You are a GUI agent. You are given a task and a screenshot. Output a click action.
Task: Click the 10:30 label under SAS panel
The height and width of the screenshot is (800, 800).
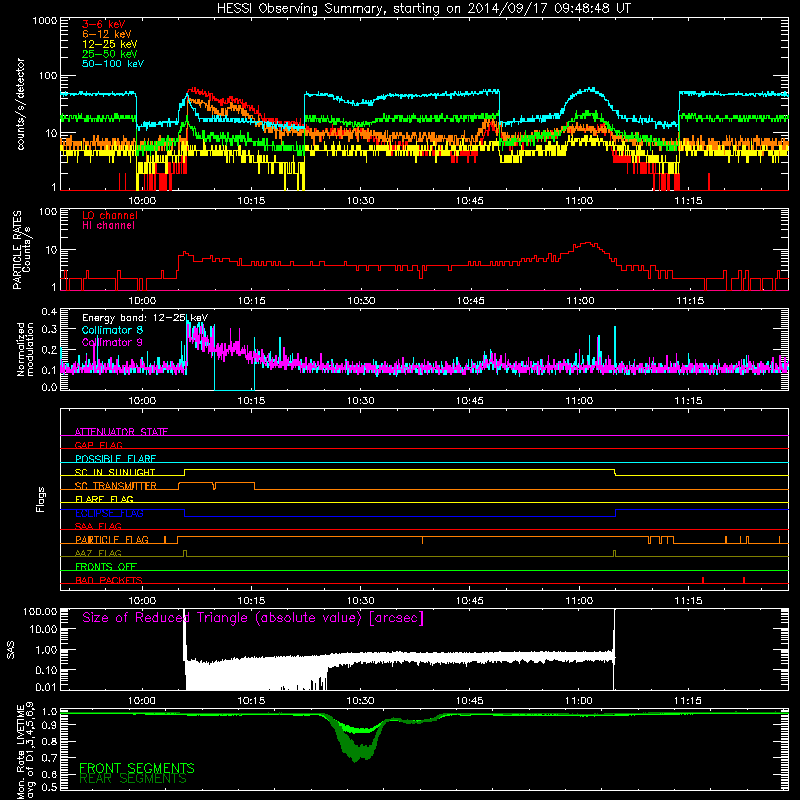(360, 701)
